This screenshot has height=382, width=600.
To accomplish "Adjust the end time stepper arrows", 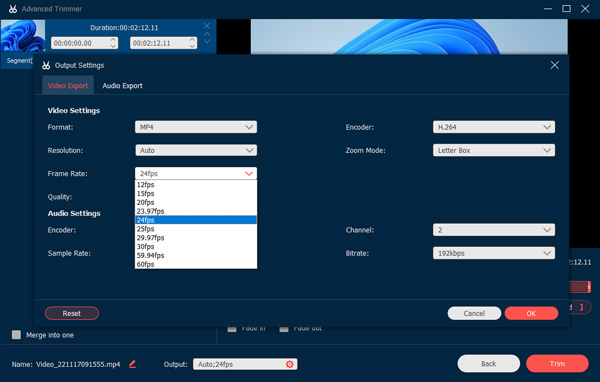I will [192, 43].
